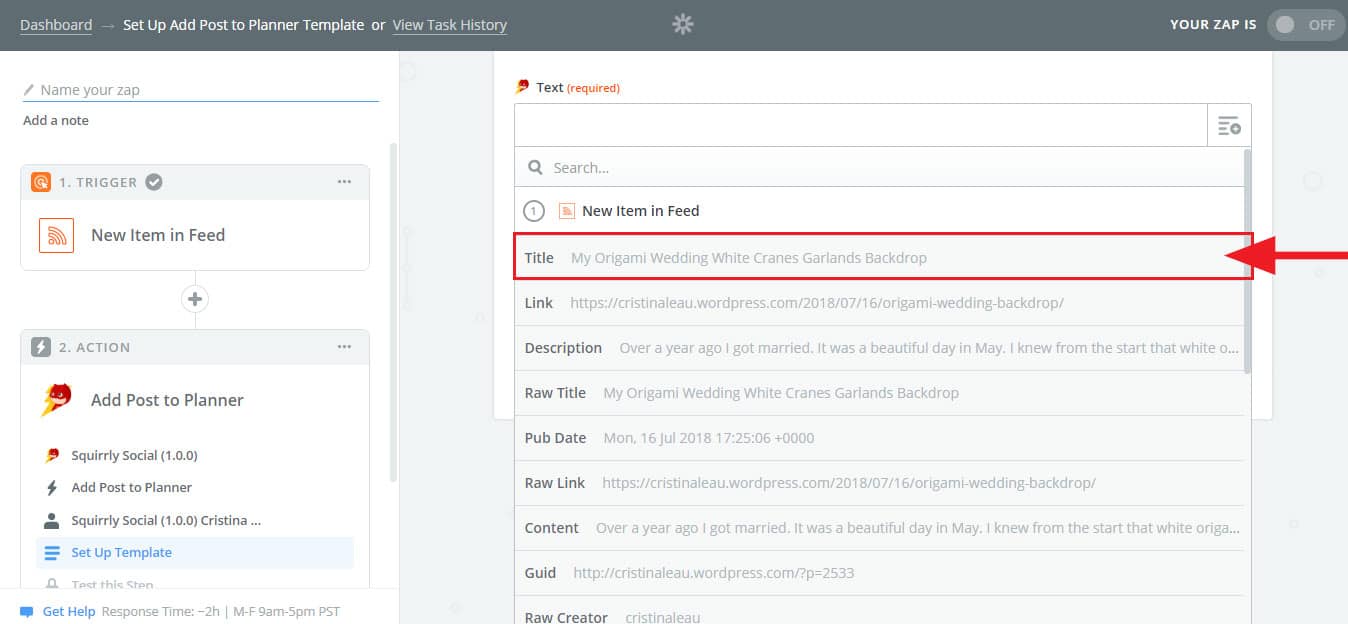The height and width of the screenshot is (624, 1348).
Task: Click the left sidebar scrollbar
Action: [x=394, y=312]
